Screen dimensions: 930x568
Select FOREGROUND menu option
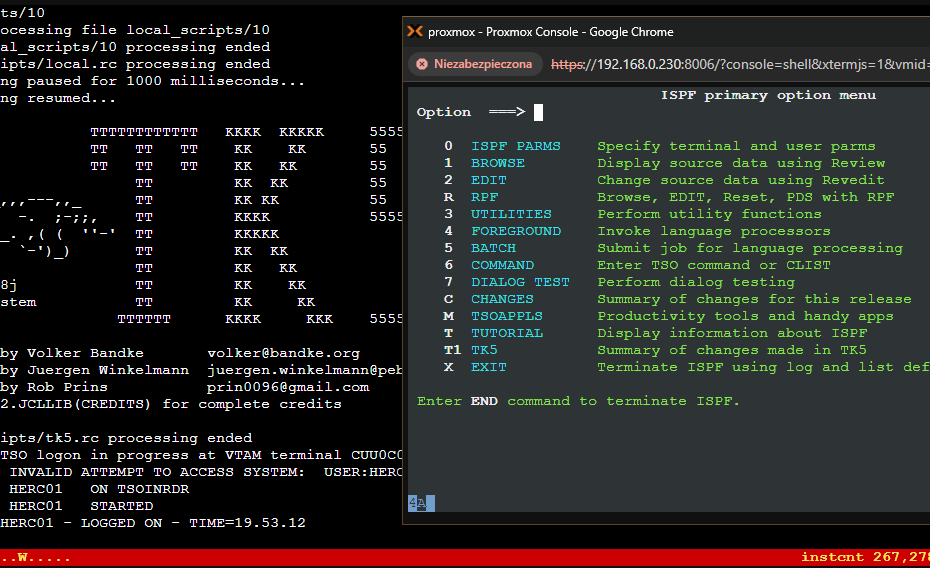click(516, 231)
